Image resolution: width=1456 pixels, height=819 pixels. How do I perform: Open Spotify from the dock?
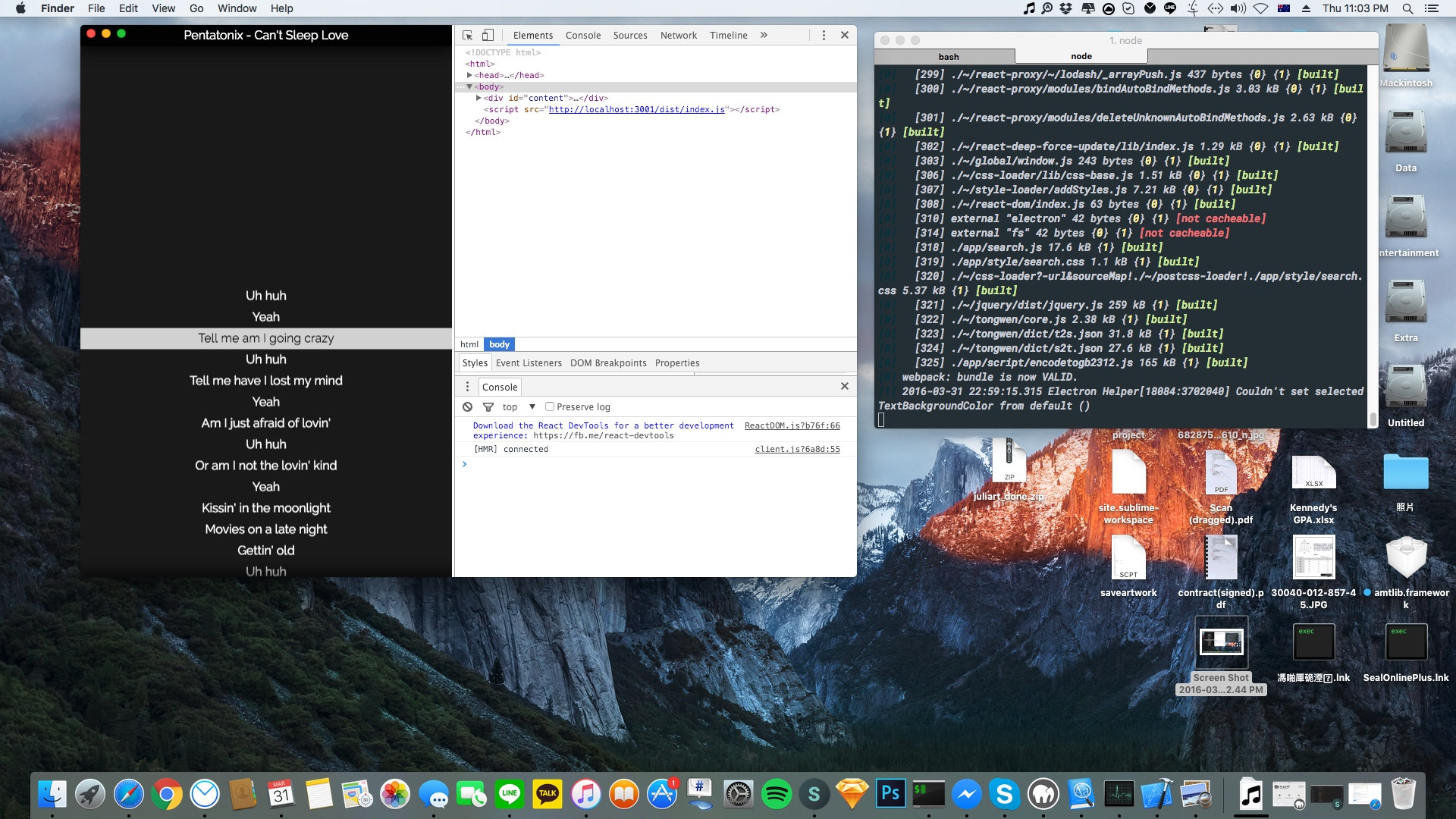[x=776, y=795]
